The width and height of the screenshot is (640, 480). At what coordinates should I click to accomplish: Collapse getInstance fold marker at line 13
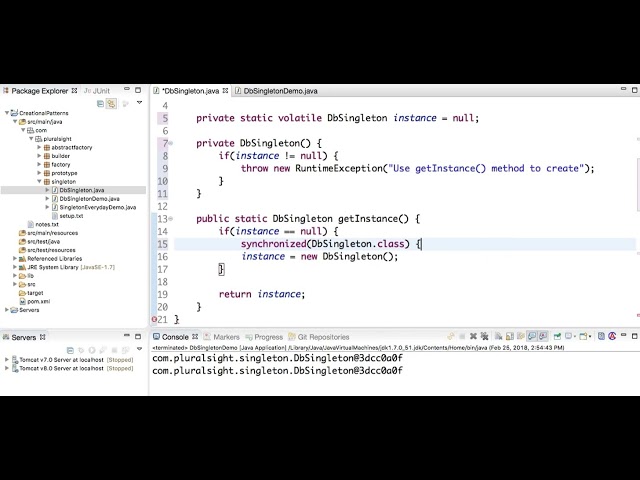pos(171,219)
